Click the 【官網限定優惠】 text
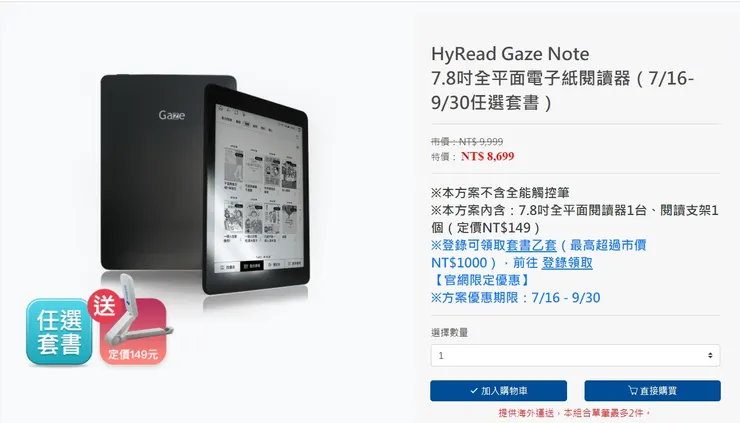The image size is (740, 423). pyautogui.click(x=481, y=280)
